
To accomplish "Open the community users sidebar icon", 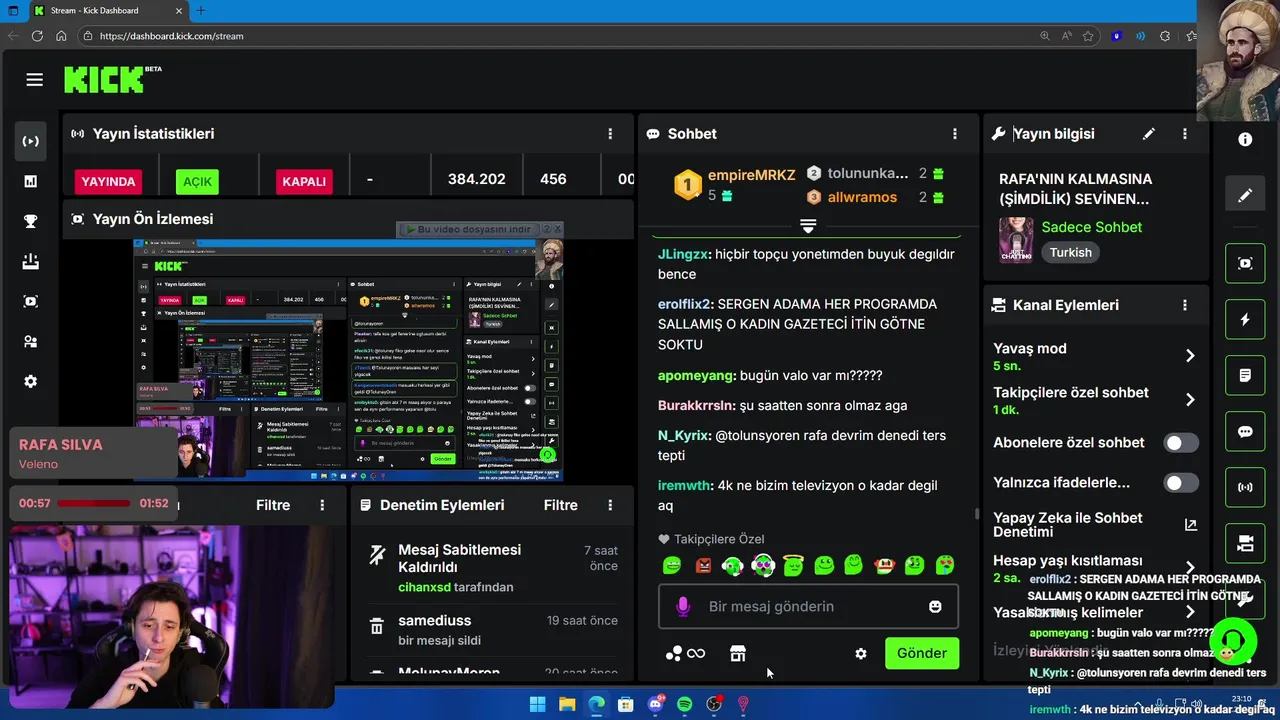I will click(x=31, y=341).
